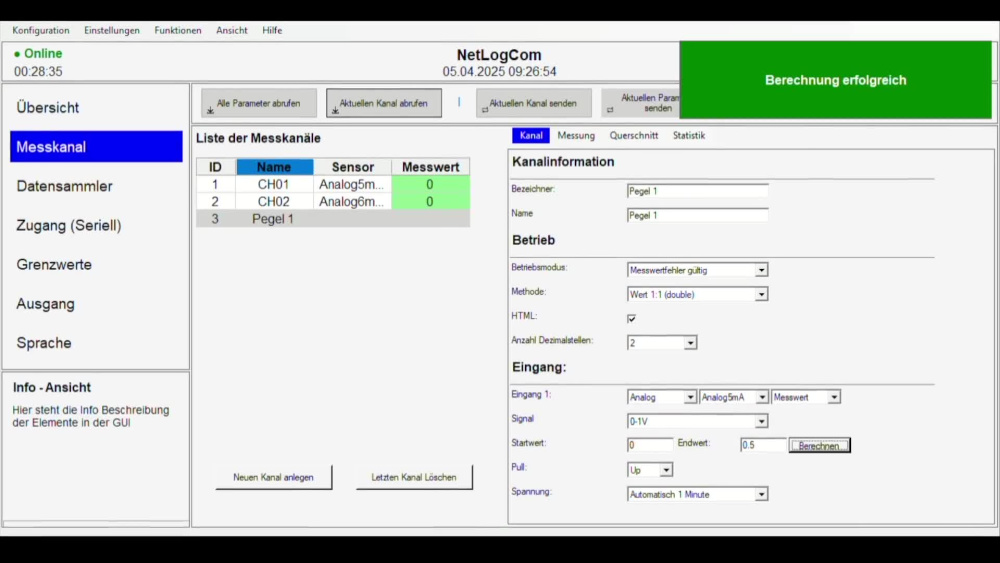Click the green Messwert cell of CH02

(430, 201)
